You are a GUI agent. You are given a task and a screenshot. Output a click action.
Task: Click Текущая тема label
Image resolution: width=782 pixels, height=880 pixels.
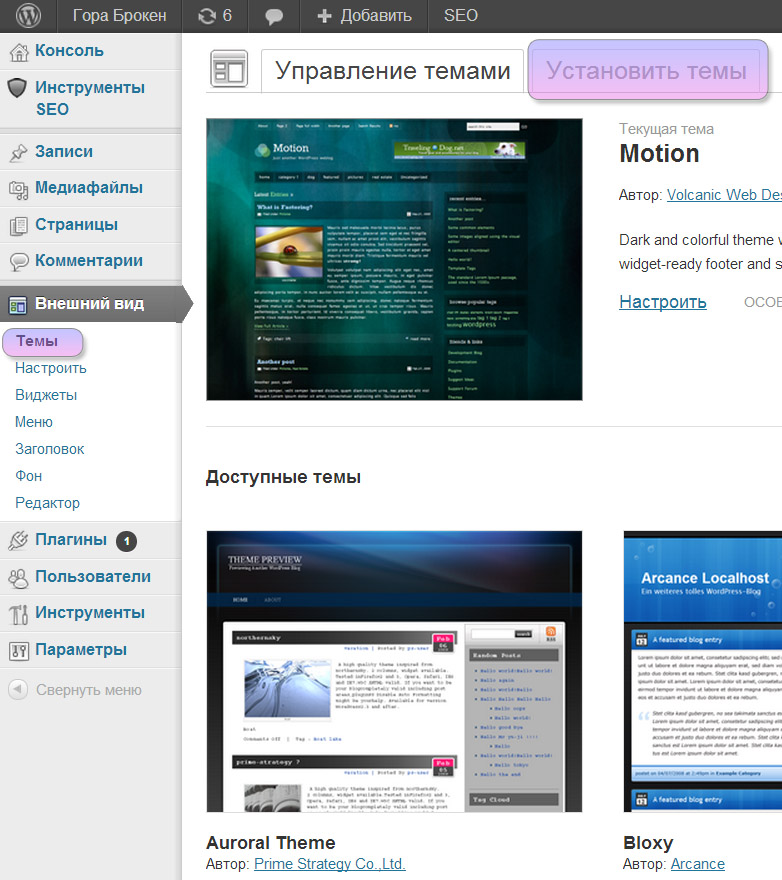(666, 129)
